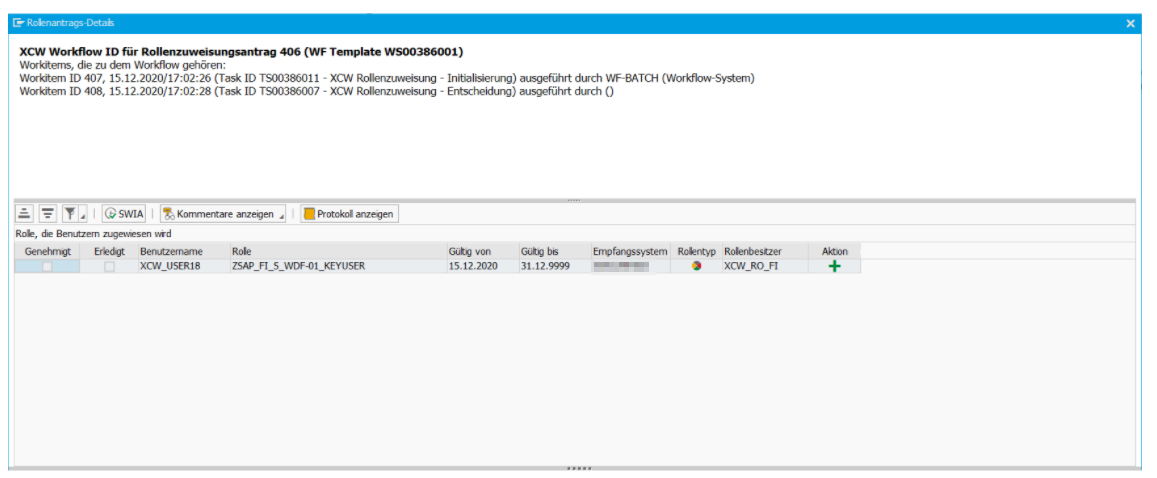Click the Workitem ID 408 text line
Image resolution: width=1157 pixels, height=478 pixels.
[x=317, y=91]
